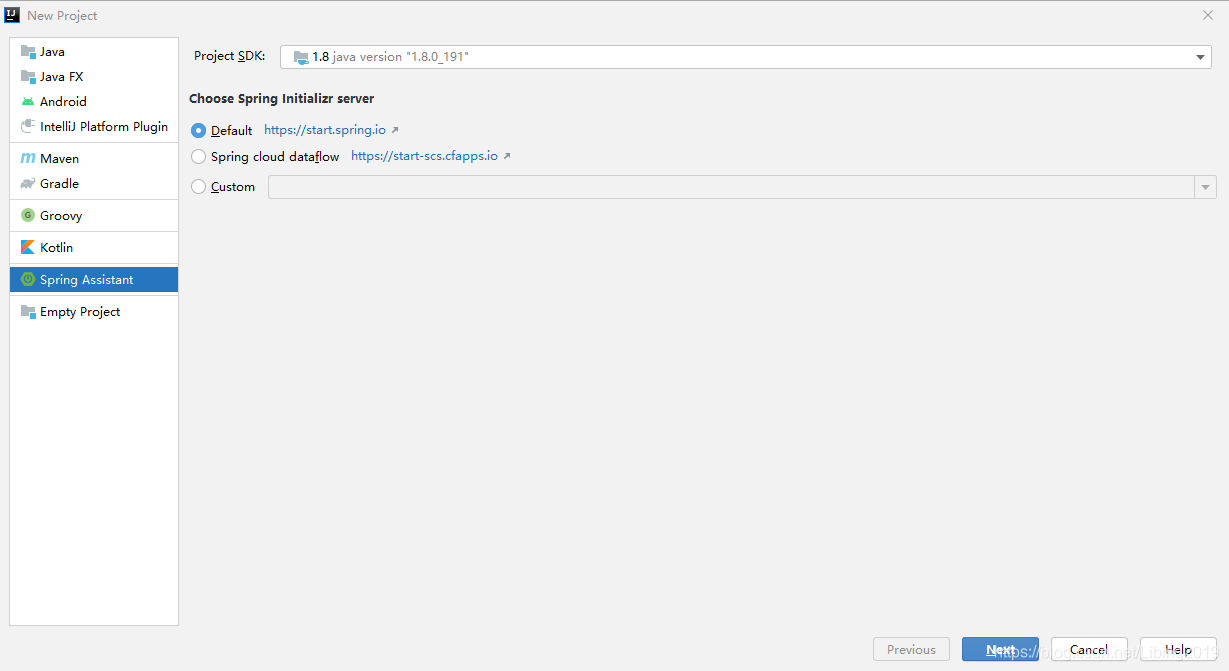Viewport: 1229px width, 671px height.
Task: Click the disabled Previous button
Action: pos(911,650)
